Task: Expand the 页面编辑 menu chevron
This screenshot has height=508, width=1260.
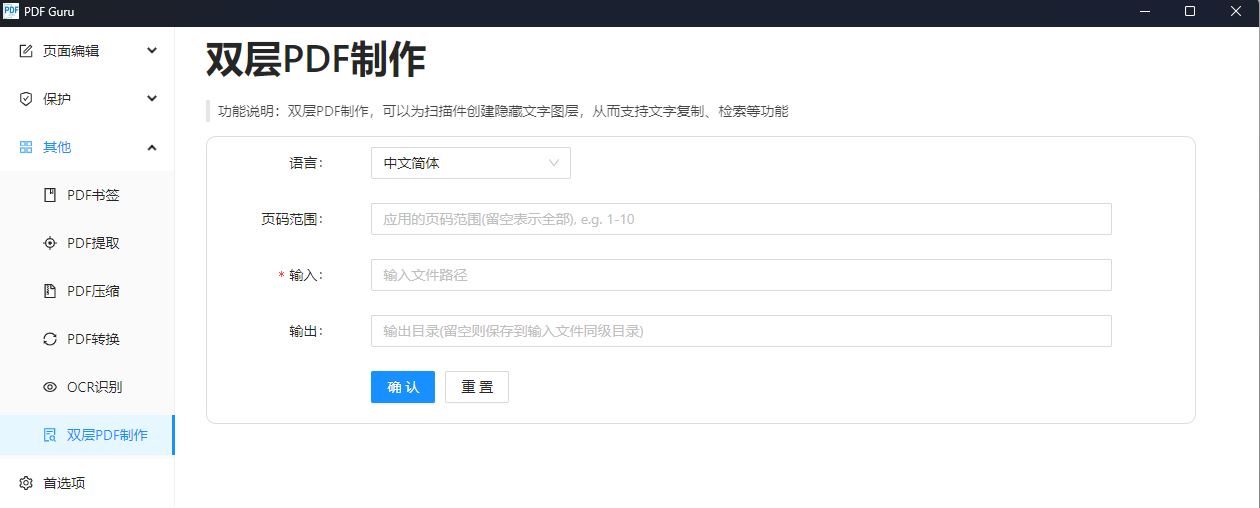Action: tap(152, 50)
